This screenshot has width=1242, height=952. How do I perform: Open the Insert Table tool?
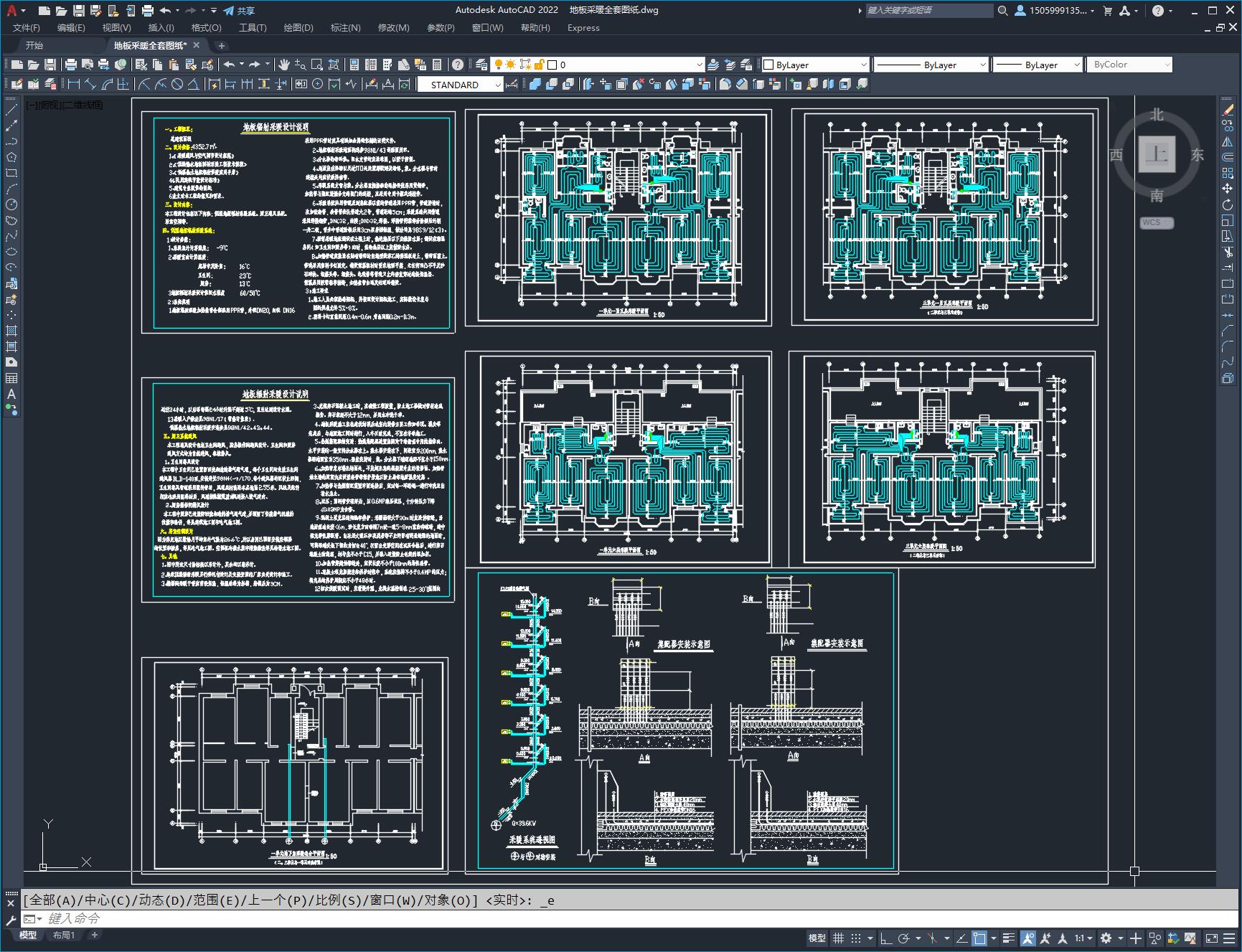click(x=11, y=378)
